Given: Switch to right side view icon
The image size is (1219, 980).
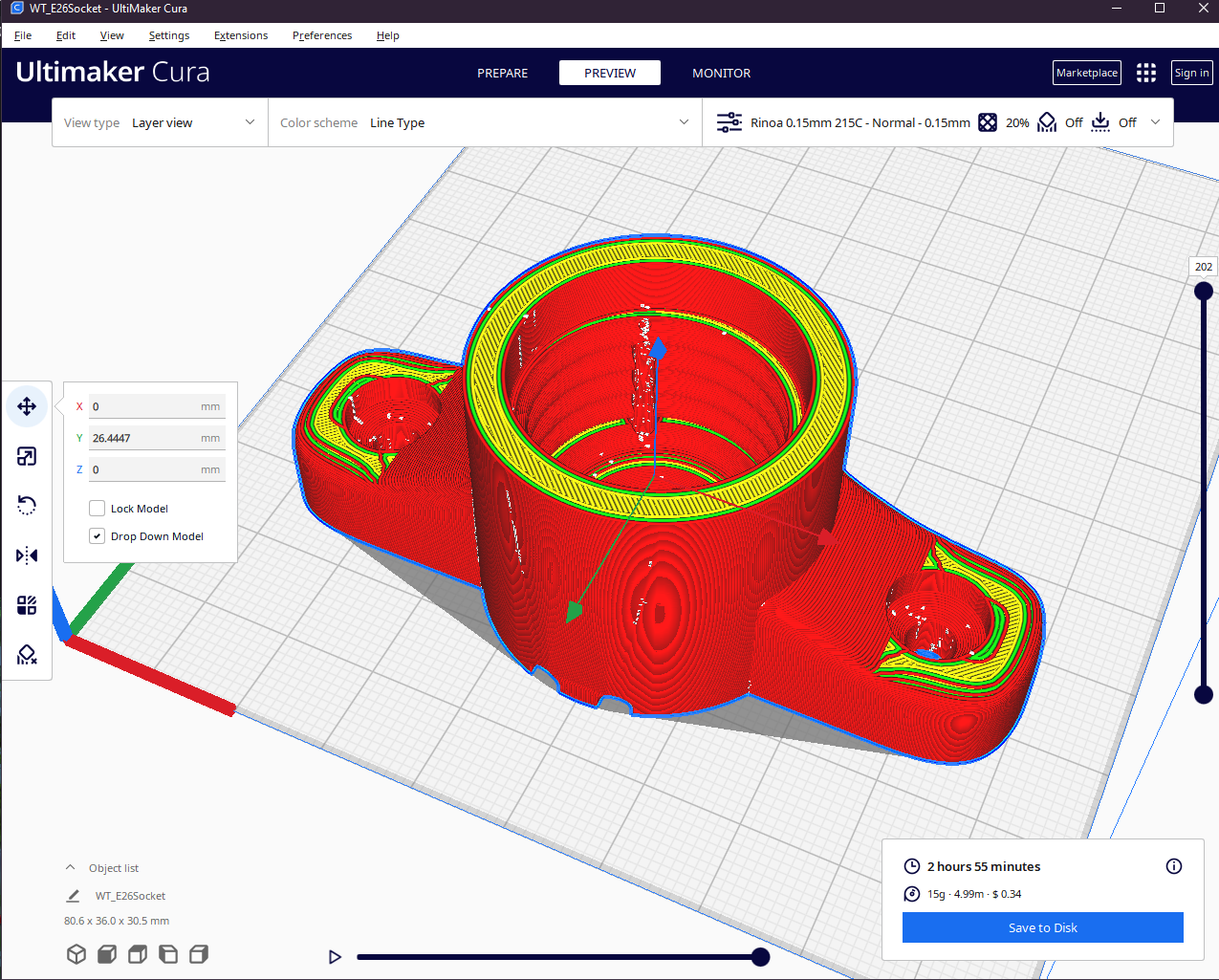Looking at the screenshot, I should [199, 954].
